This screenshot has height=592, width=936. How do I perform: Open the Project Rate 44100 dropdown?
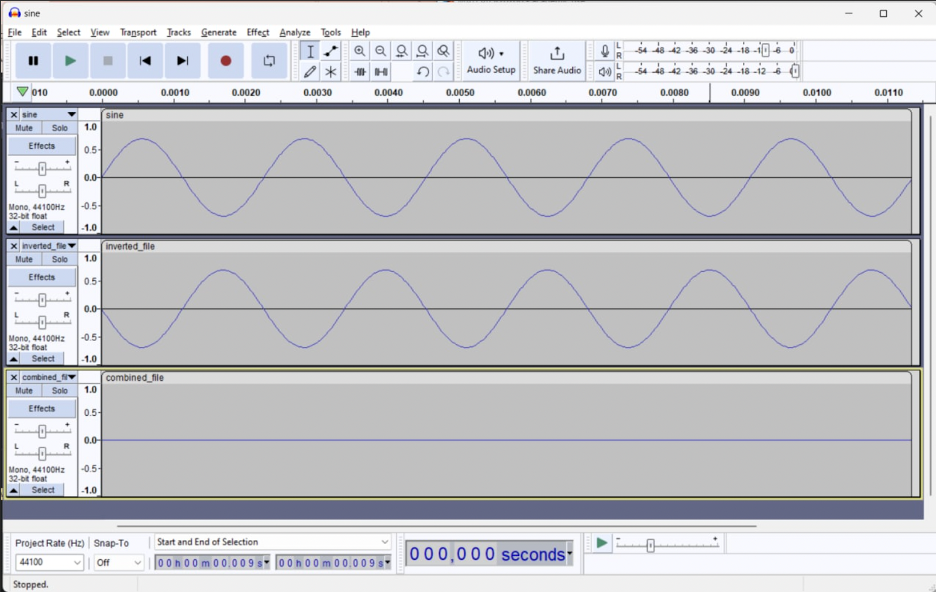click(x=49, y=562)
